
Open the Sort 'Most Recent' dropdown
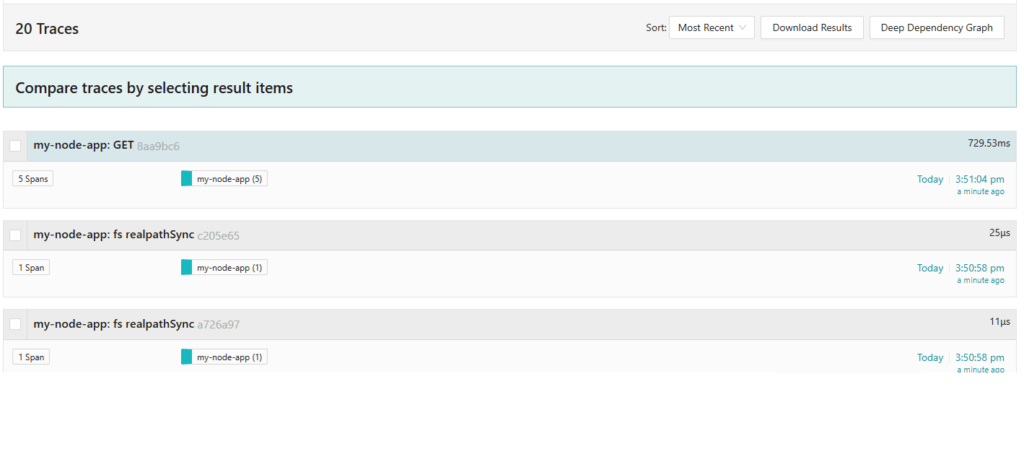click(712, 28)
